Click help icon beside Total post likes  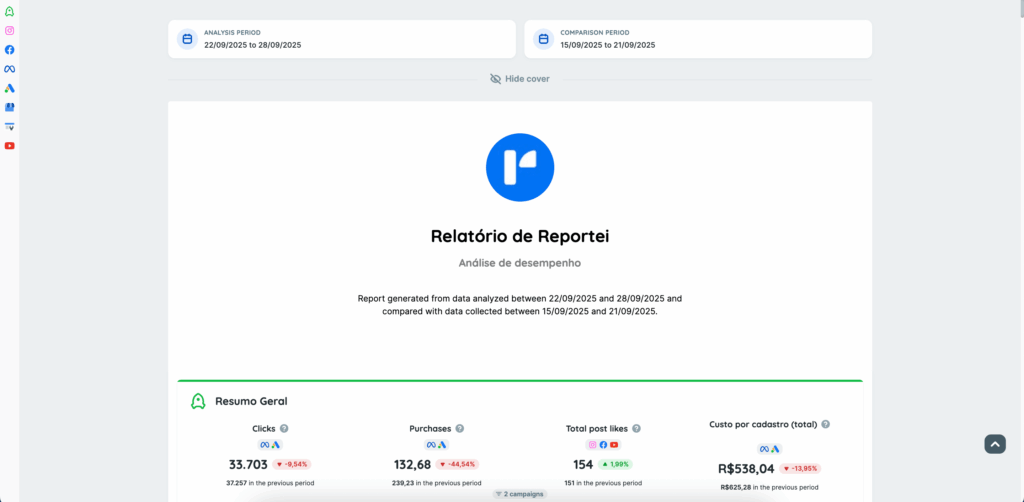tap(636, 428)
